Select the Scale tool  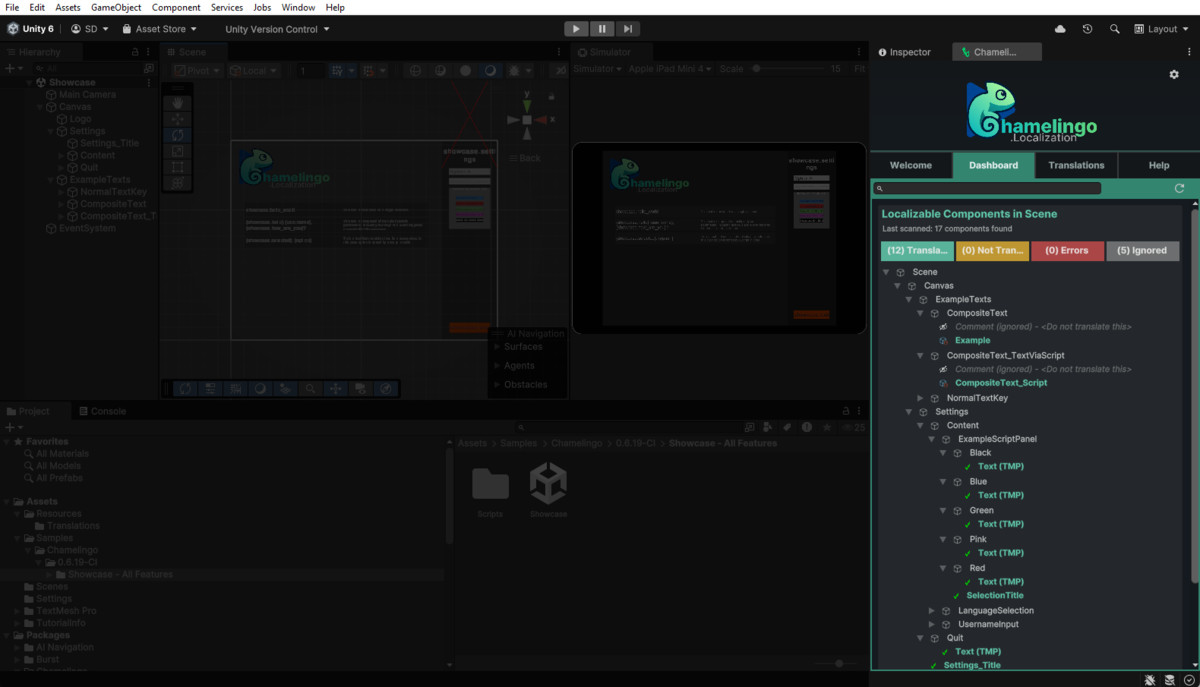177,151
